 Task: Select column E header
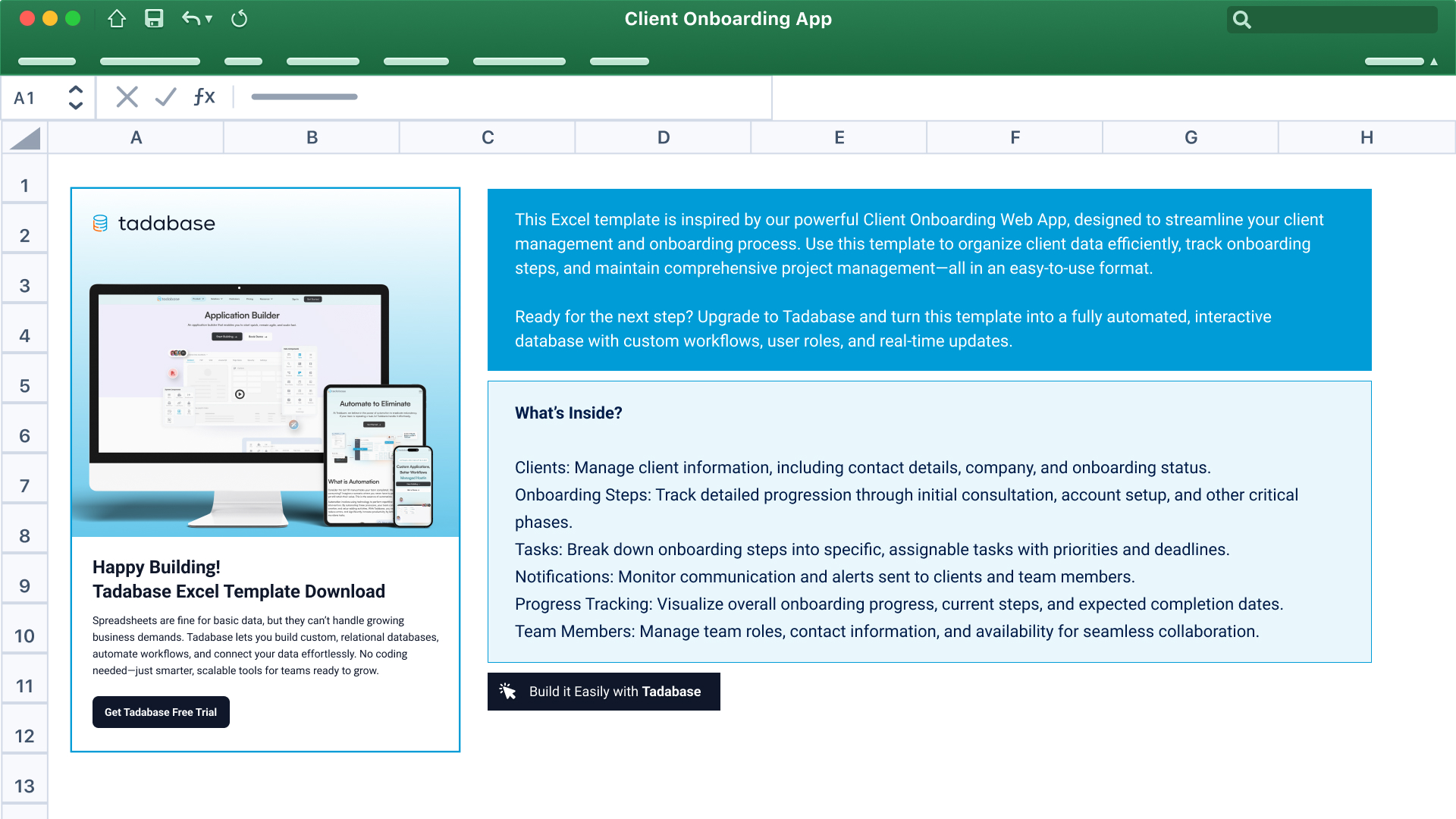tap(839, 138)
